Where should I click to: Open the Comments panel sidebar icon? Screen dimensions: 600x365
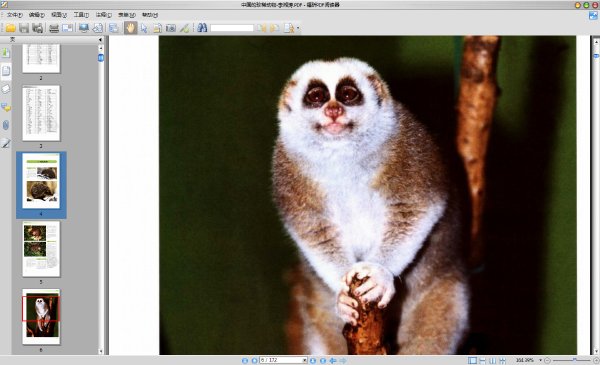pyautogui.click(x=6, y=108)
